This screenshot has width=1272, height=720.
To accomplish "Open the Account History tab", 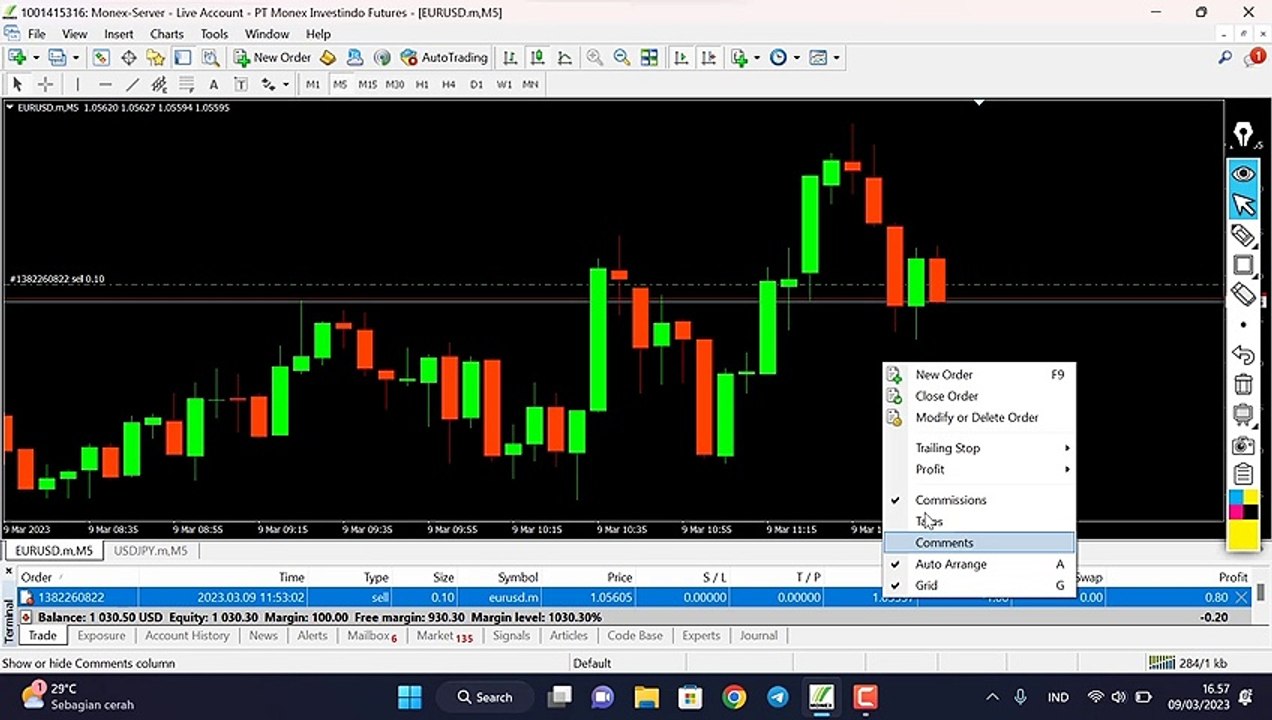I will (x=187, y=635).
